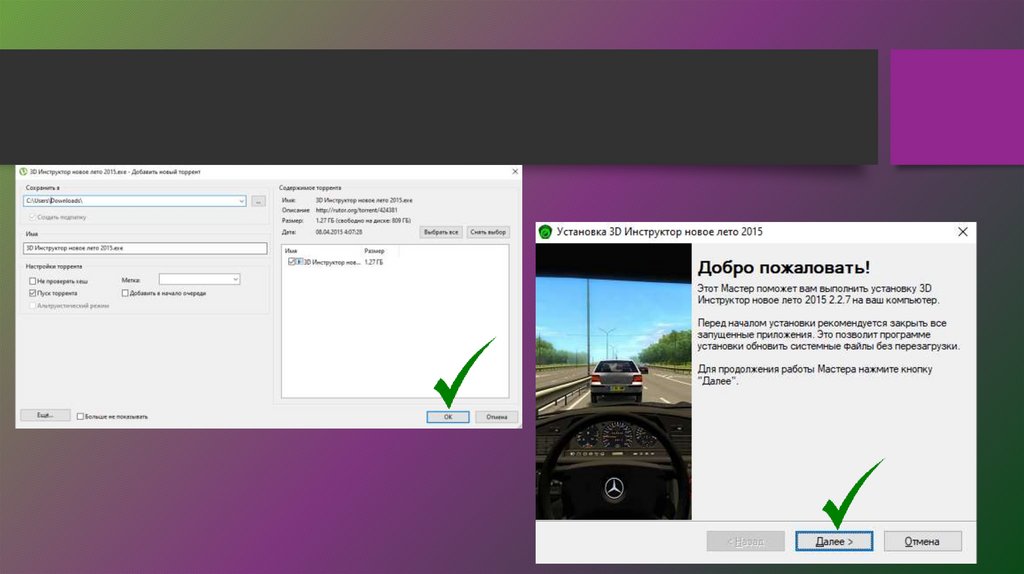Open folder browser with the '...' button
The image size is (1024, 574).
[259, 201]
